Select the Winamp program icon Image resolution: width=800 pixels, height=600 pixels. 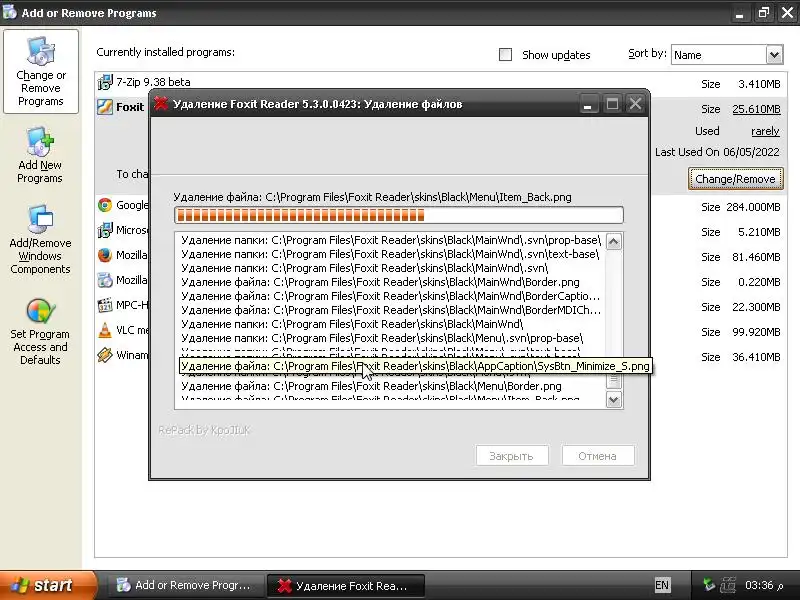tap(105, 355)
